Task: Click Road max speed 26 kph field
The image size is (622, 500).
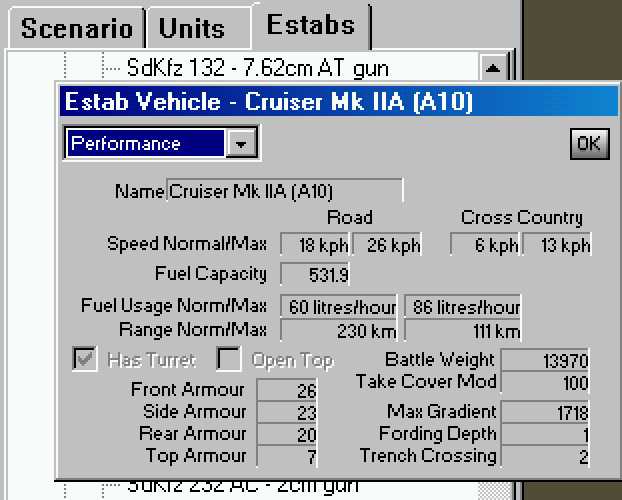Action: click(387, 244)
